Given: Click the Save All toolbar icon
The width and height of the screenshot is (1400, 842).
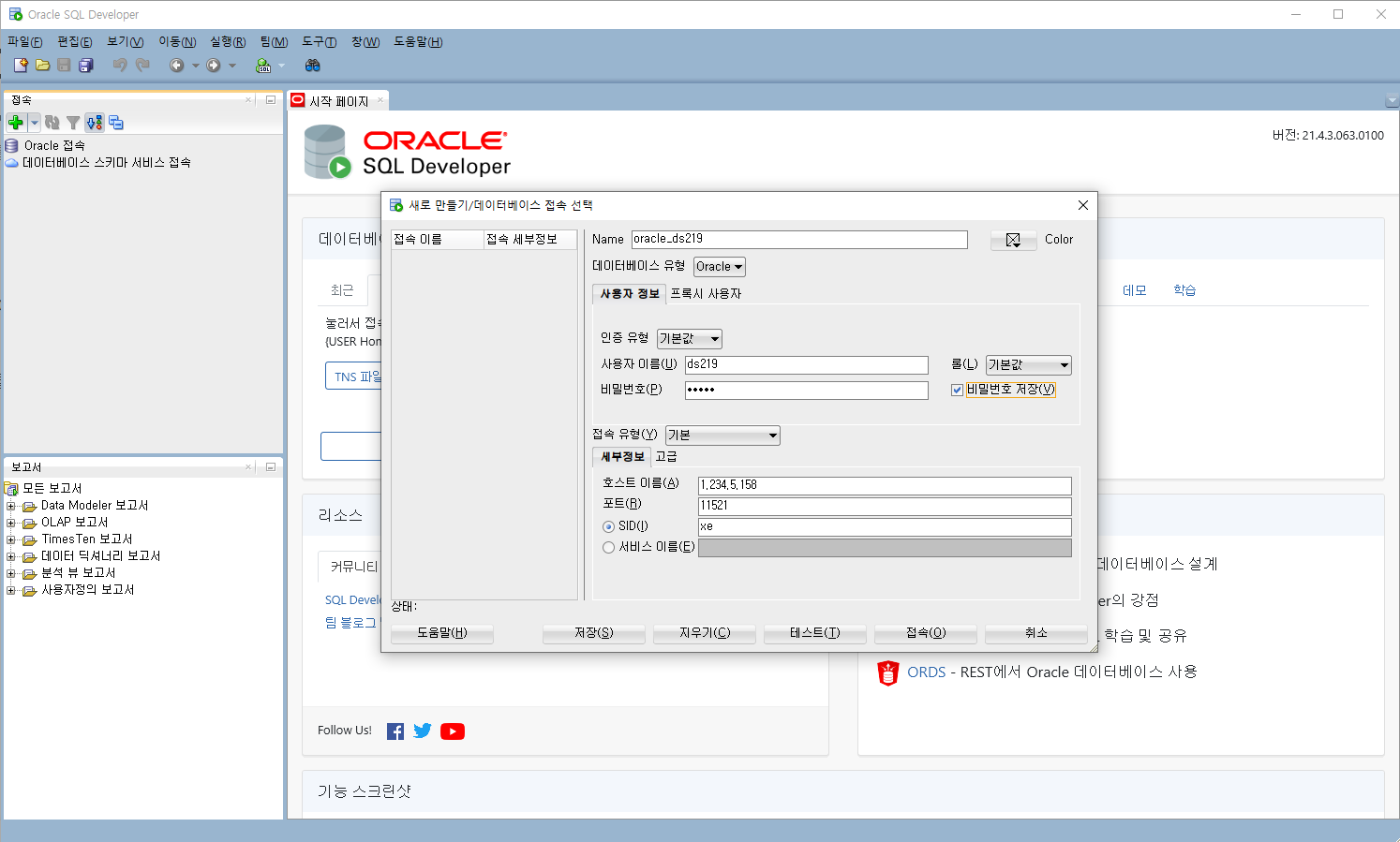Looking at the screenshot, I should [x=86, y=65].
